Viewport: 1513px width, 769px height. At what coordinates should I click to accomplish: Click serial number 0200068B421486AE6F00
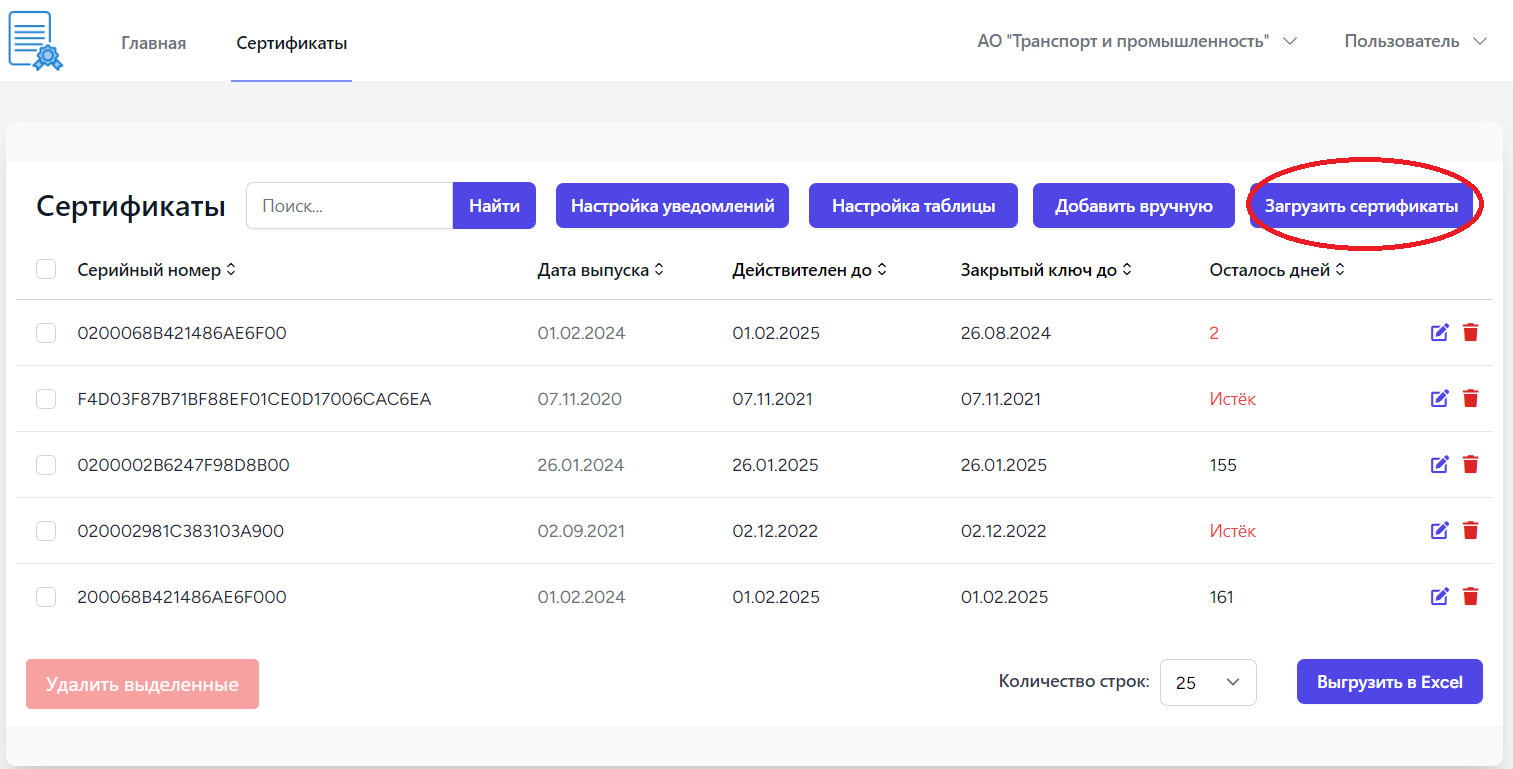[x=182, y=333]
